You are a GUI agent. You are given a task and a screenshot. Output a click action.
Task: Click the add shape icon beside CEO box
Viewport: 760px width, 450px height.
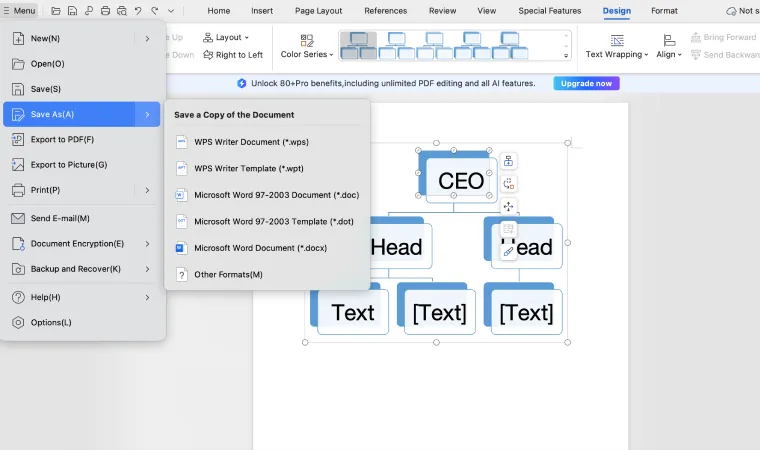coord(508,161)
